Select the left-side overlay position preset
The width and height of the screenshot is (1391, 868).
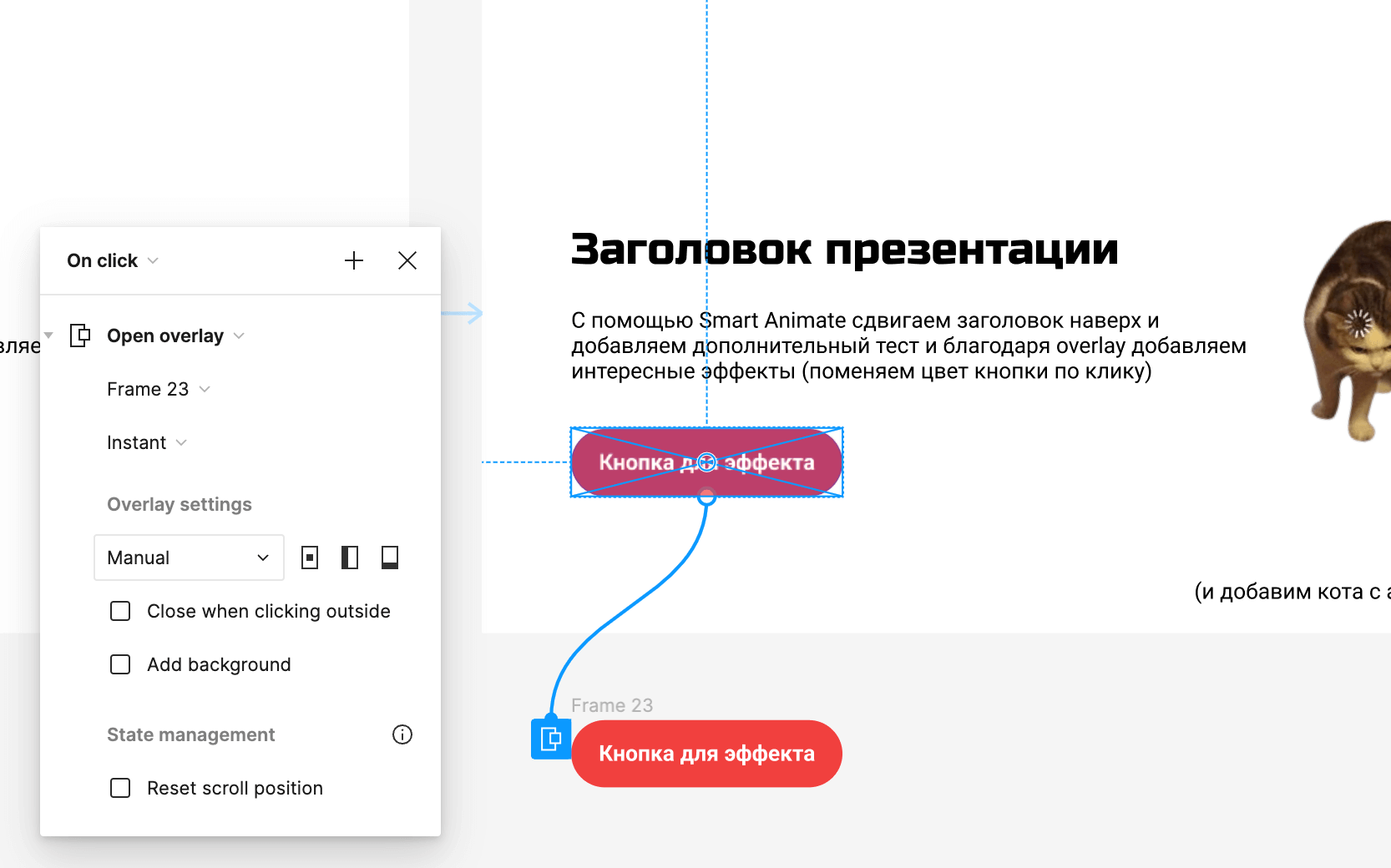click(350, 557)
